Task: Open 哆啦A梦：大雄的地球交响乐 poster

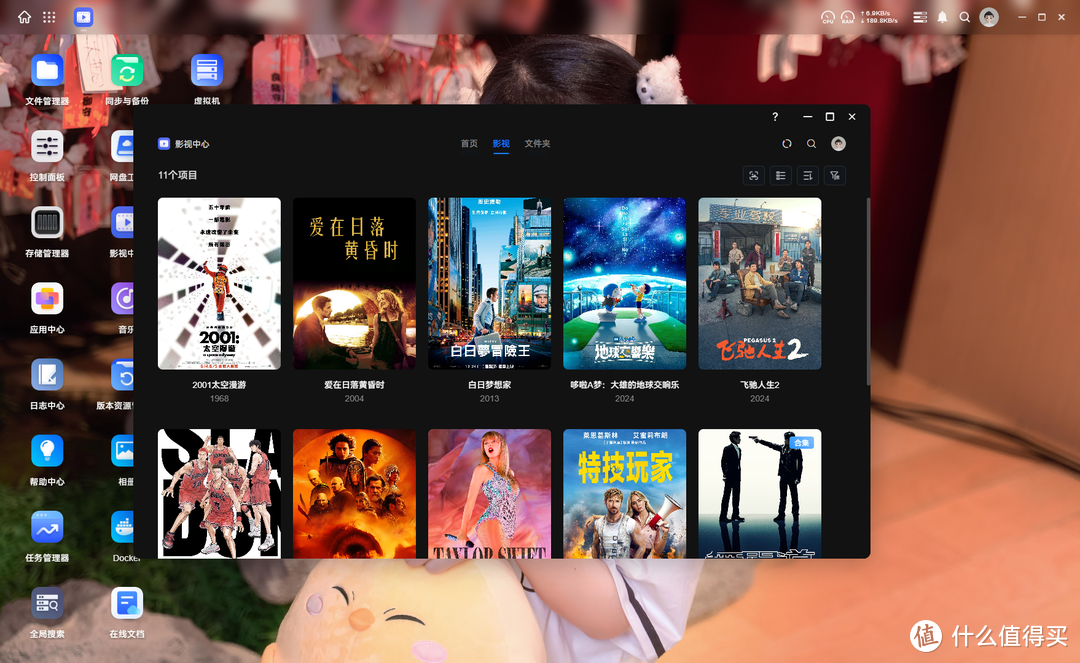Action: (625, 284)
